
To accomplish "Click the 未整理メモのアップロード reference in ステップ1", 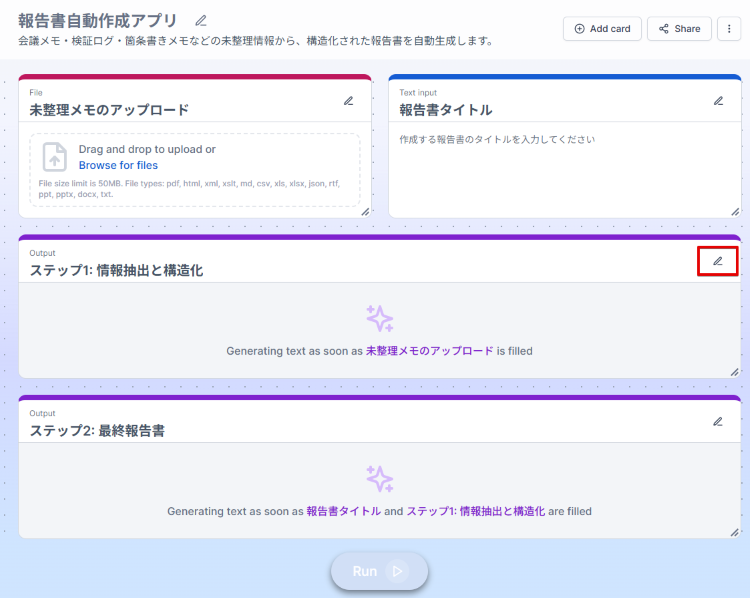I will tap(429, 351).
